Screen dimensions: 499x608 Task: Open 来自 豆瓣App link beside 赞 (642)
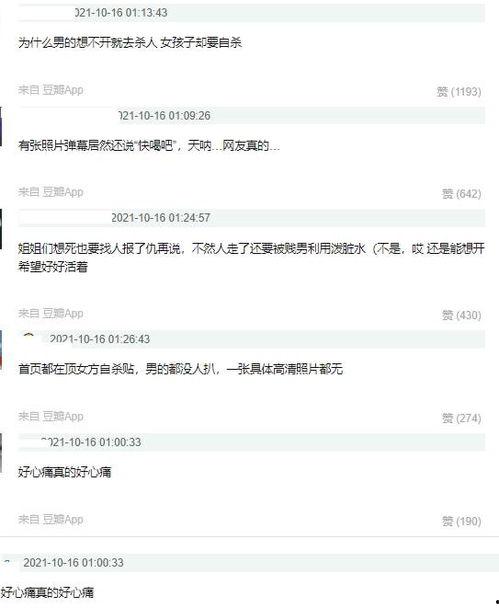click(x=51, y=192)
